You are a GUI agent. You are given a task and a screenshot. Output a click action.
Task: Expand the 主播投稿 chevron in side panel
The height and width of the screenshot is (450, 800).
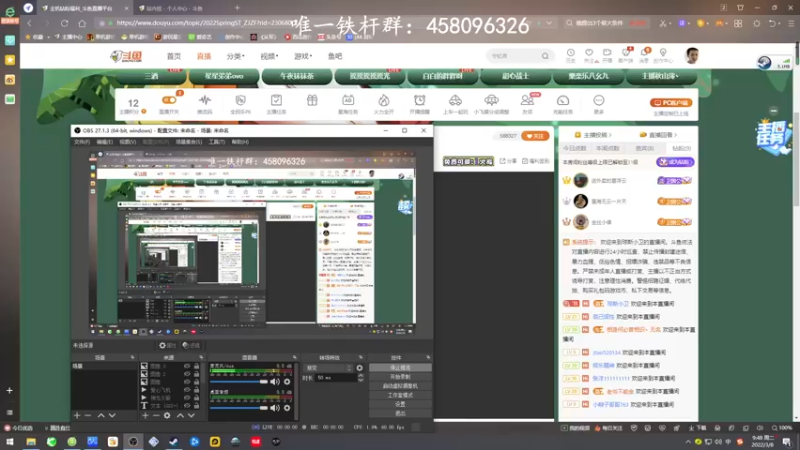610,135
